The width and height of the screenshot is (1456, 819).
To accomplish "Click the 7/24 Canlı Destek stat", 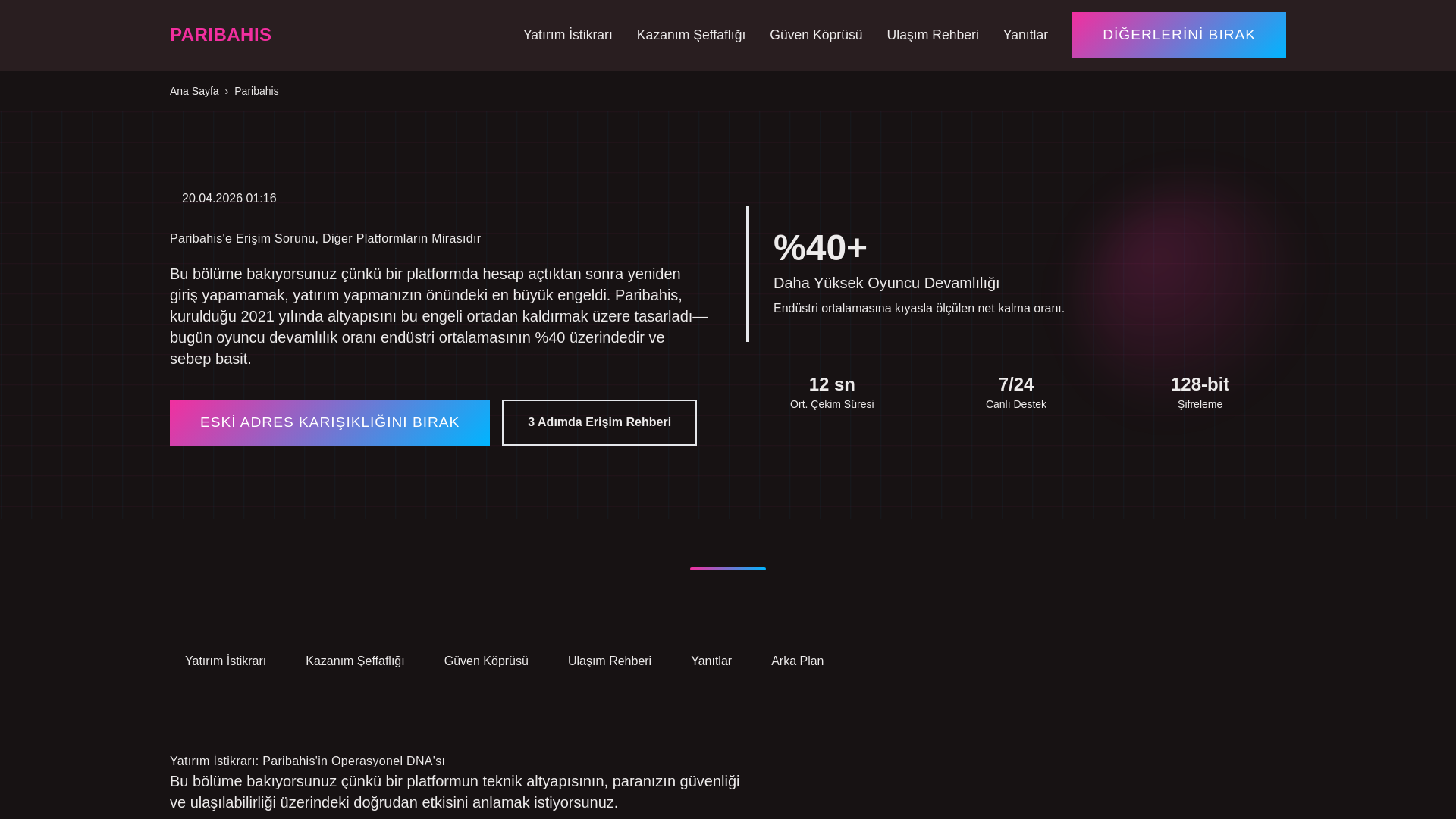I will point(1015,393).
